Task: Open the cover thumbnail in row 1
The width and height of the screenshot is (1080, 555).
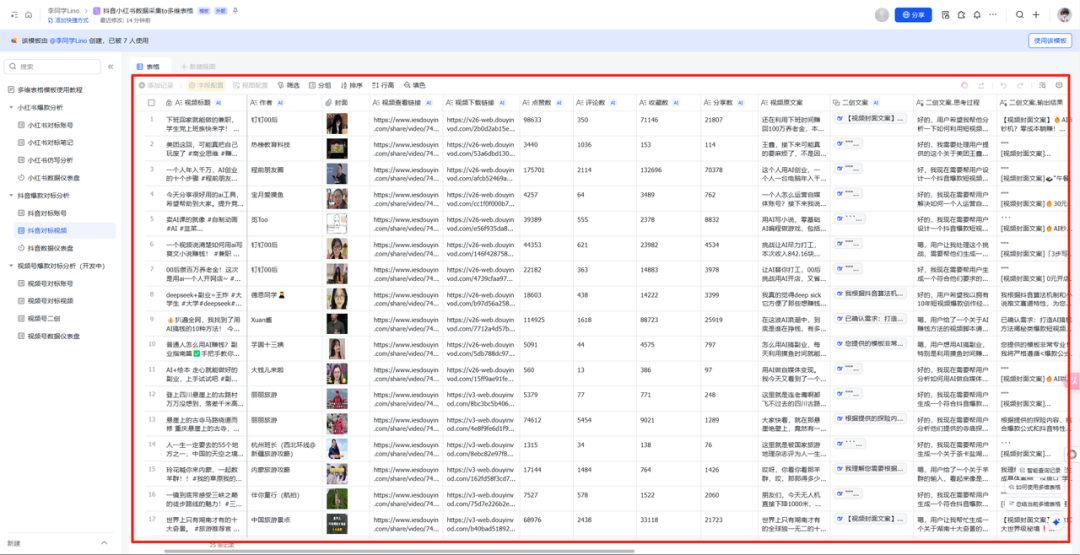Action: (336, 123)
